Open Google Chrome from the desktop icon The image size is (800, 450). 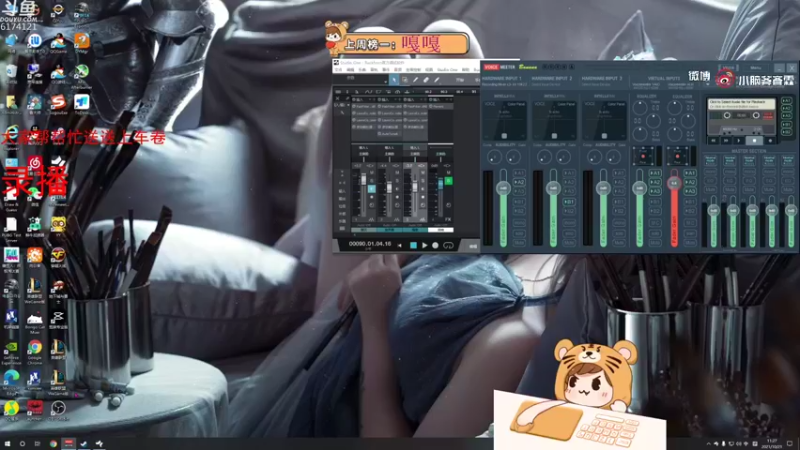(x=35, y=347)
